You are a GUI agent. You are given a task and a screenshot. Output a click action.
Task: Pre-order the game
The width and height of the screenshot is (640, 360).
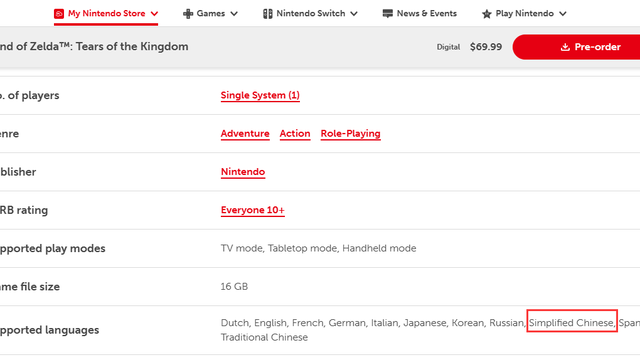576,47
